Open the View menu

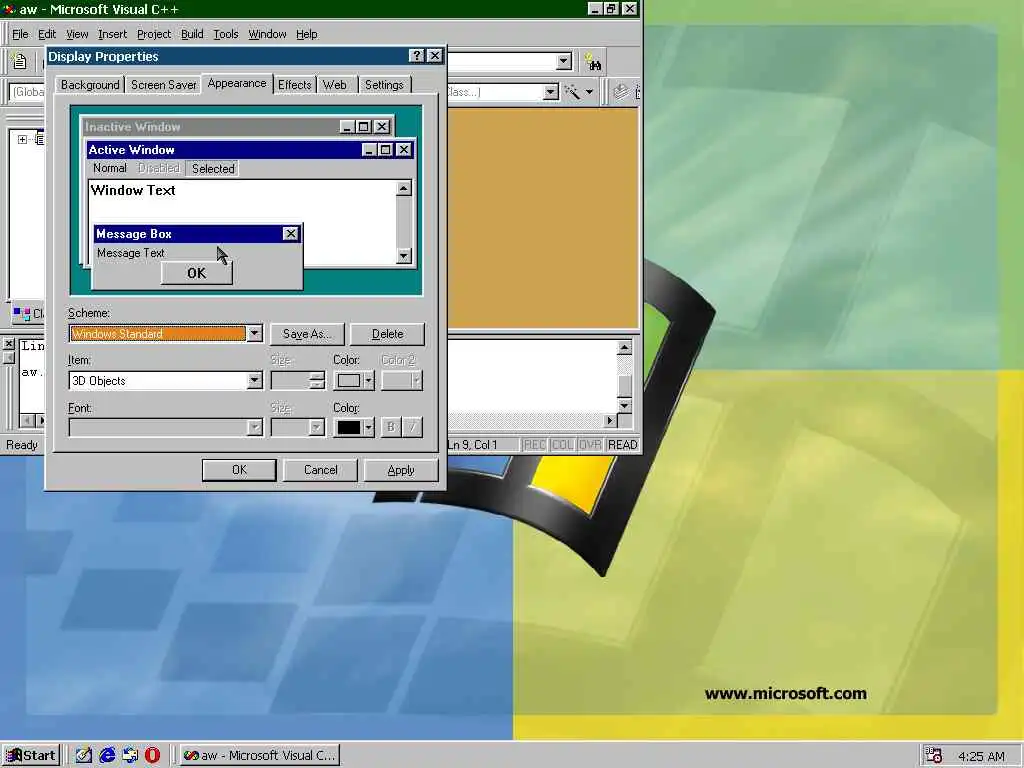click(77, 34)
